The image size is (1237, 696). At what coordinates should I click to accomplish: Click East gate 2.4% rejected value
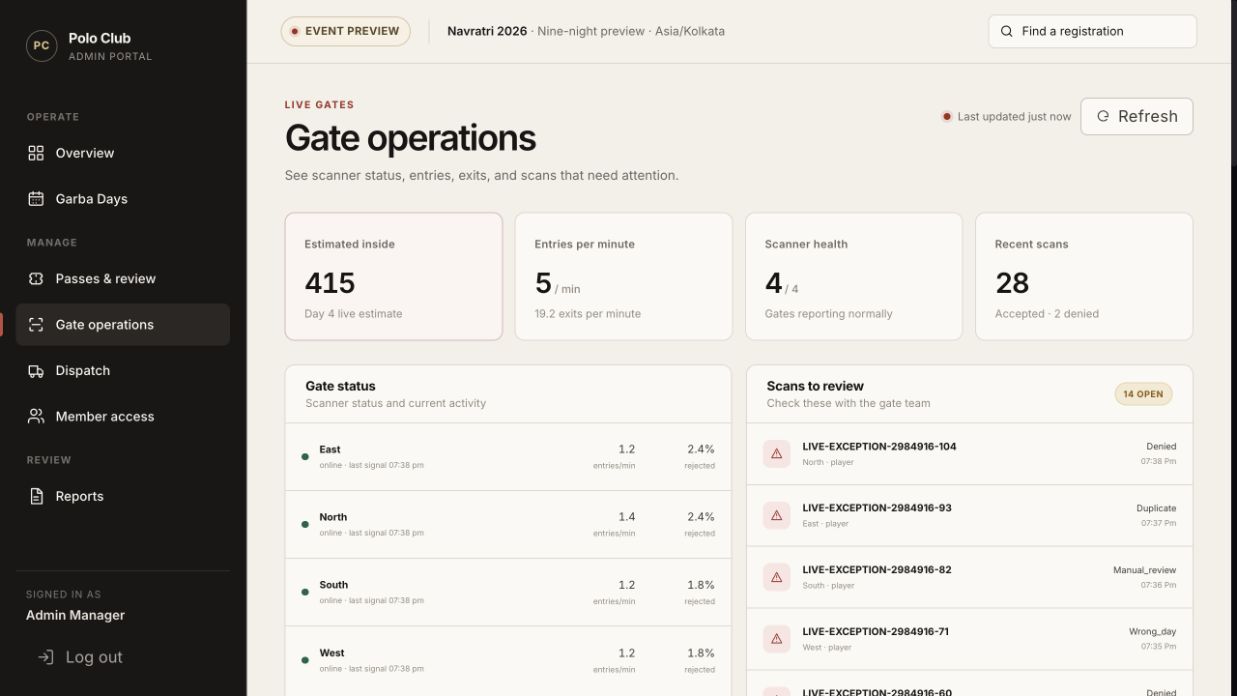click(x=700, y=450)
